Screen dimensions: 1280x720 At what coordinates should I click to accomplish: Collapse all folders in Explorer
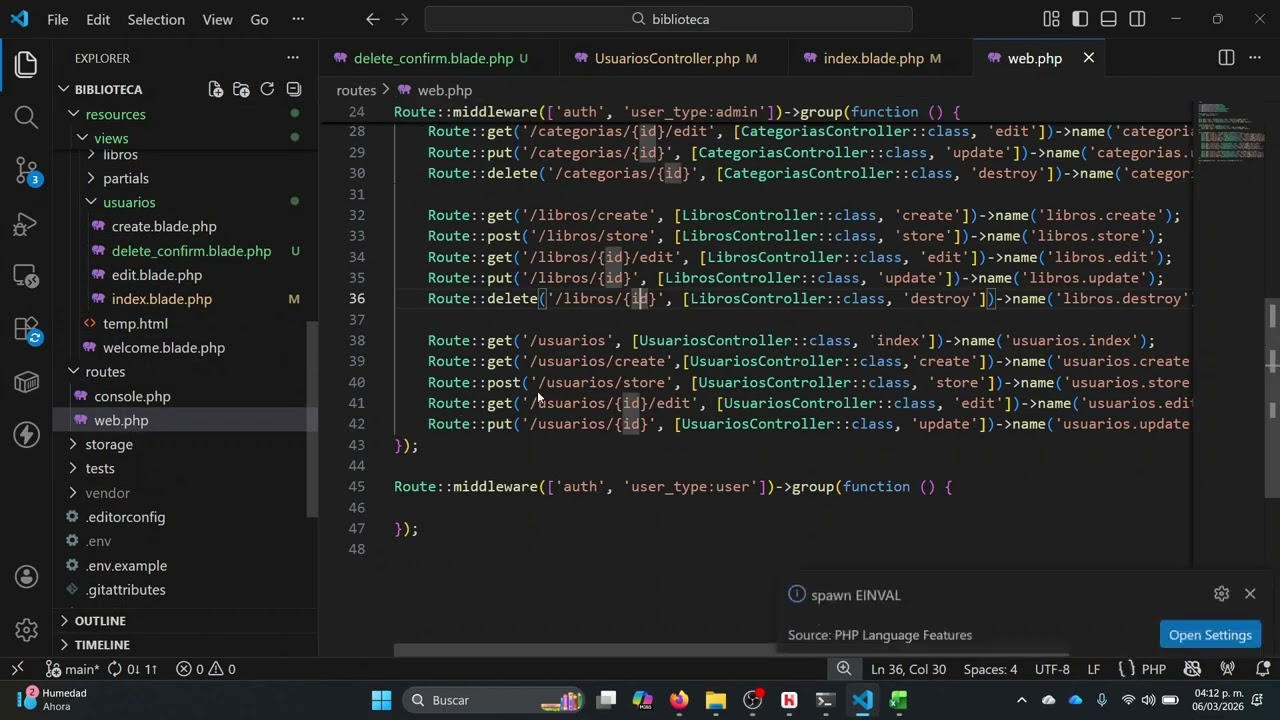click(x=293, y=89)
